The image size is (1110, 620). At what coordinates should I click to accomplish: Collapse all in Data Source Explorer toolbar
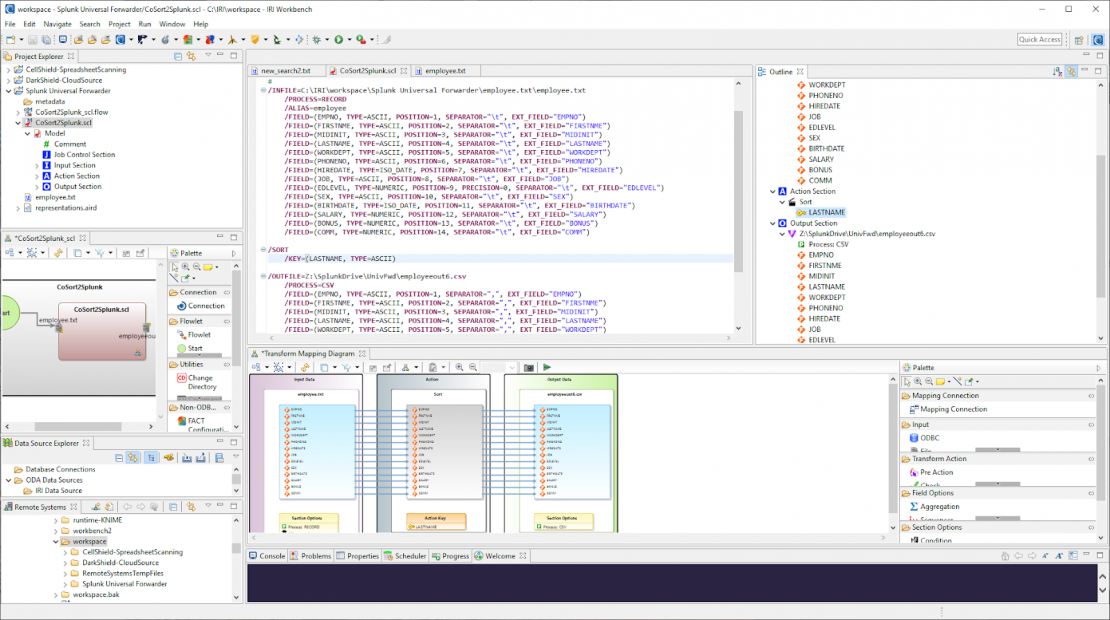119,458
